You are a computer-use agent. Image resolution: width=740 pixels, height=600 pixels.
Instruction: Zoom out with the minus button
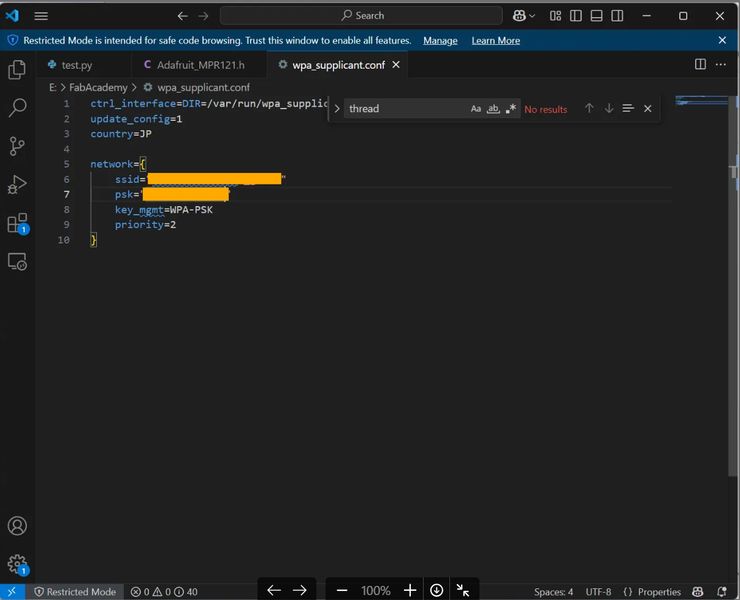(342, 590)
